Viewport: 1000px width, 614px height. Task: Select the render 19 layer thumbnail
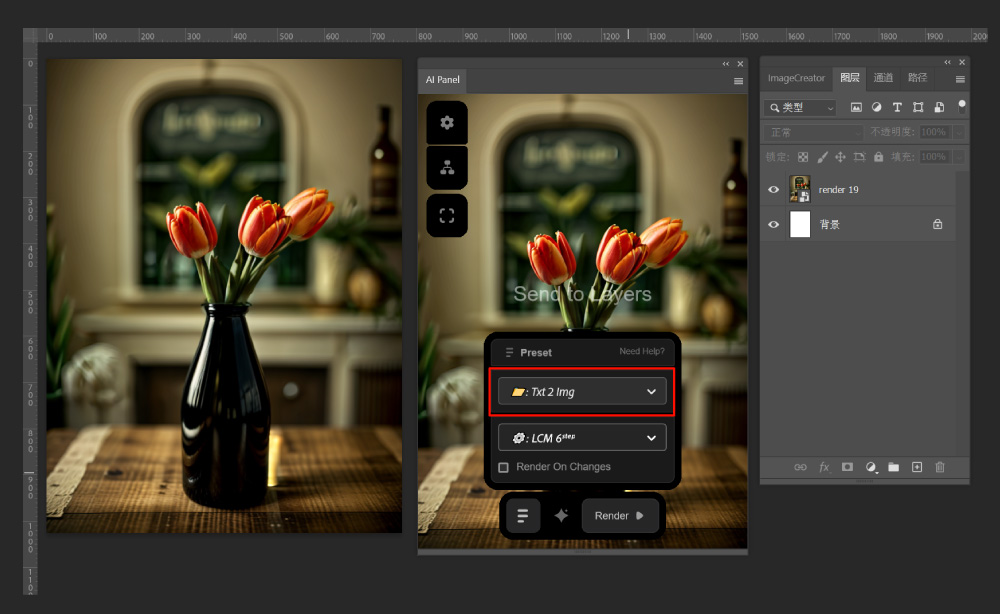click(800, 190)
